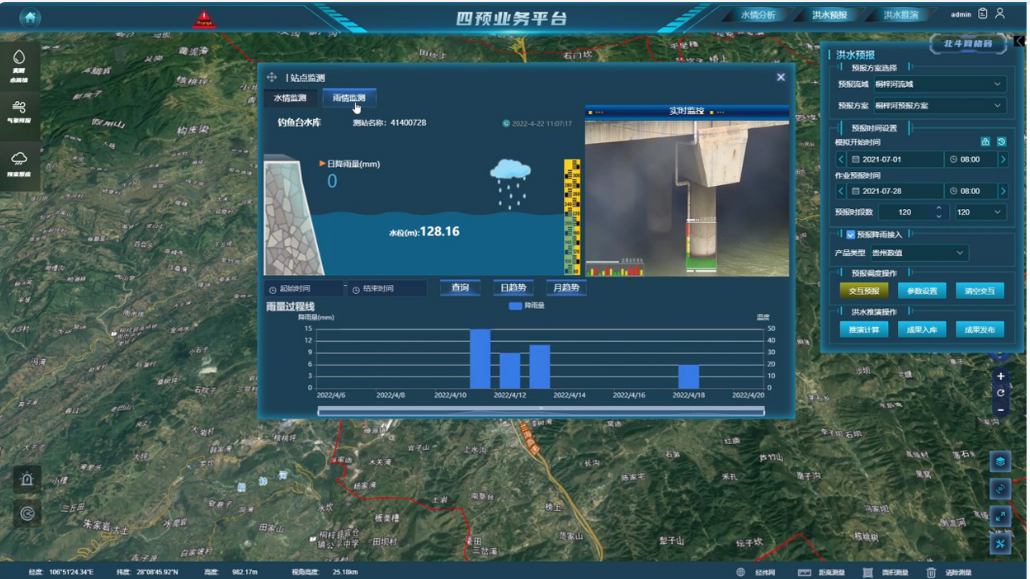Open the wind meteorological forecast sidebar item

[x=19, y=112]
